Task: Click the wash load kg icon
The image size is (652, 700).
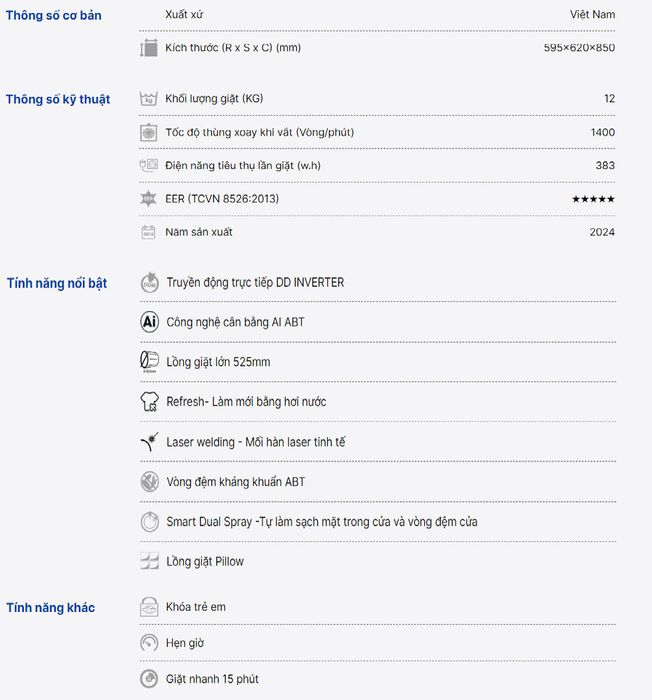Action: point(149,99)
